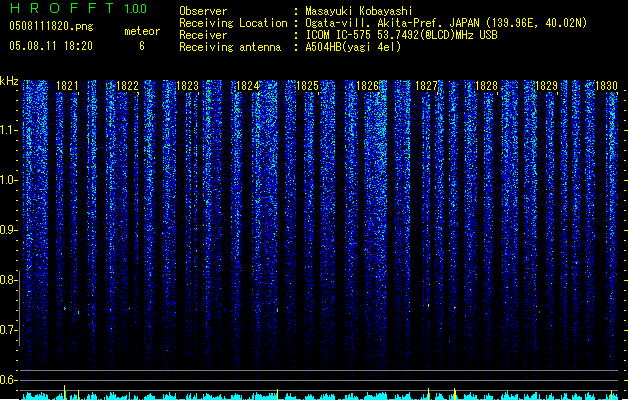Click the observer name Masayuki Kobayashi
Screen dimensions: 629x400
pos(359,11)
